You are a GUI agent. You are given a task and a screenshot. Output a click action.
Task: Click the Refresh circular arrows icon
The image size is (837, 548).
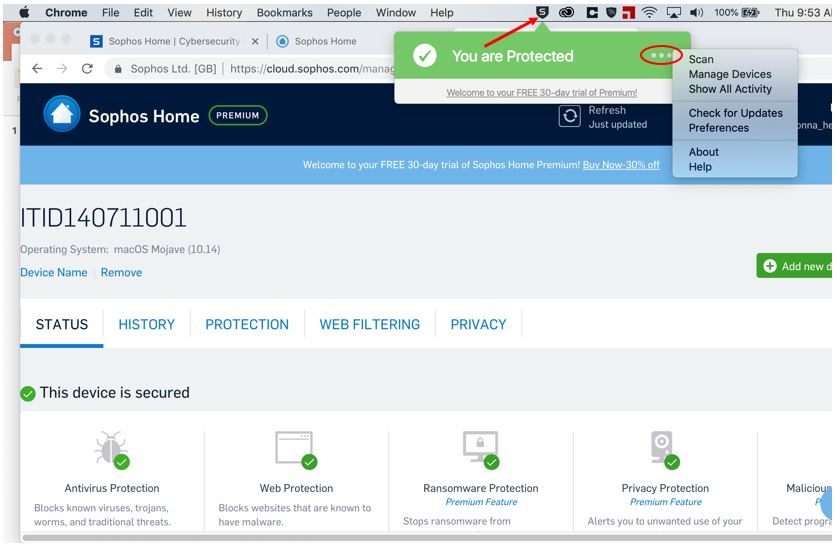pos(570,116)
